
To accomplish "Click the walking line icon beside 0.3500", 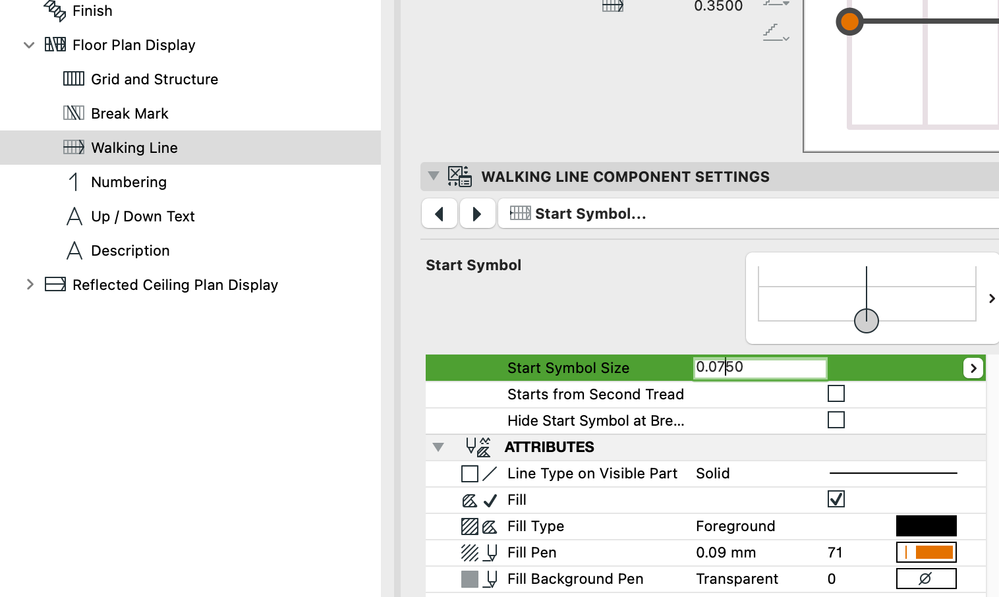I will pyautogui.click(x=612, y=6).
